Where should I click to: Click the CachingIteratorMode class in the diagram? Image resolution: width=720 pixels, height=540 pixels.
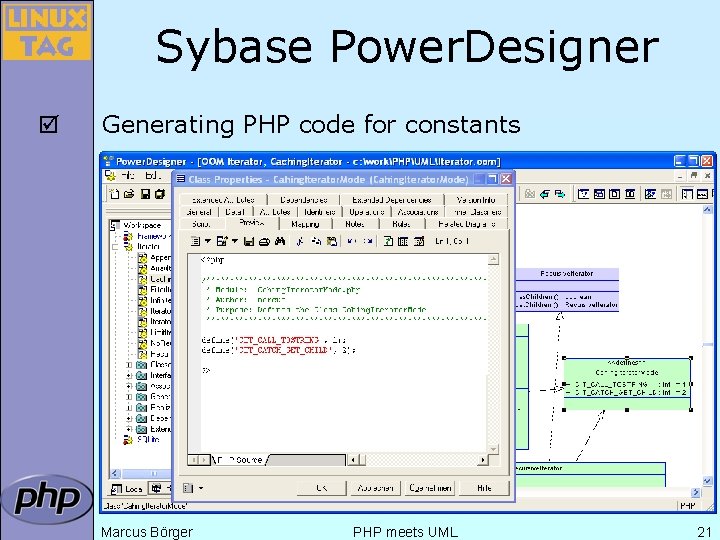point(627,384)
